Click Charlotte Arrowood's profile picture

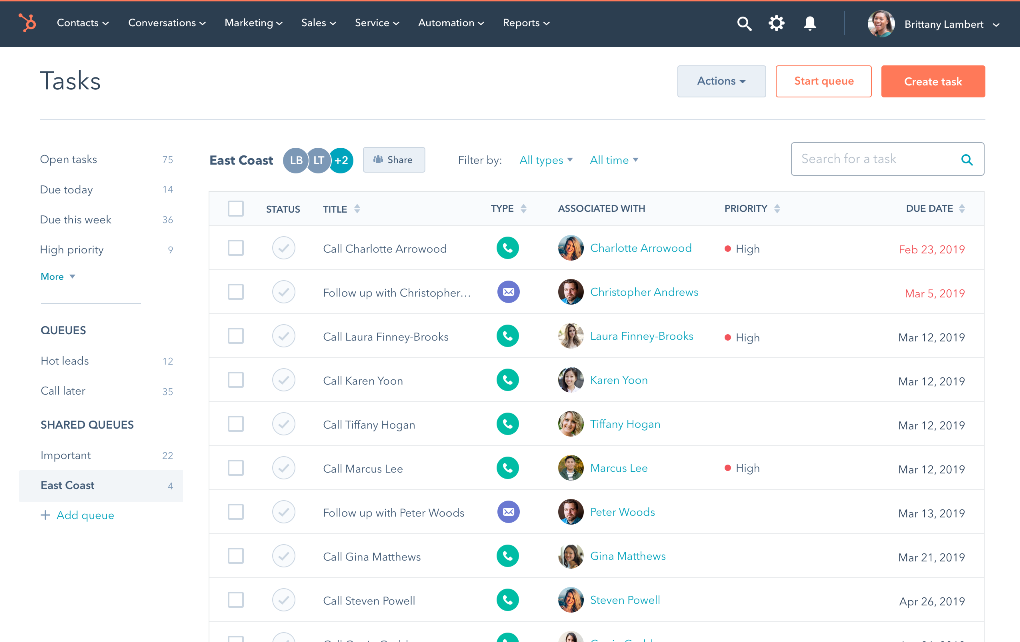pyautogui.click(x=570, y=247)
